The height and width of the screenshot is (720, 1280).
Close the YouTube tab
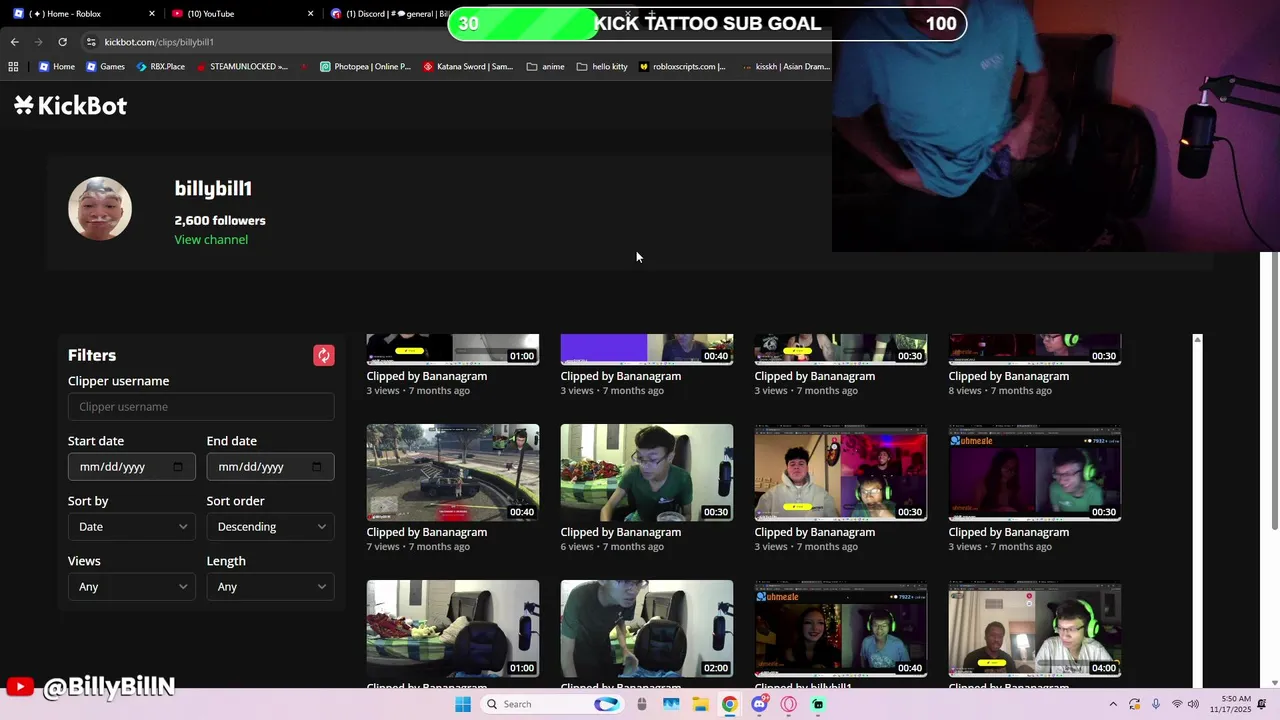coord(310,14)
